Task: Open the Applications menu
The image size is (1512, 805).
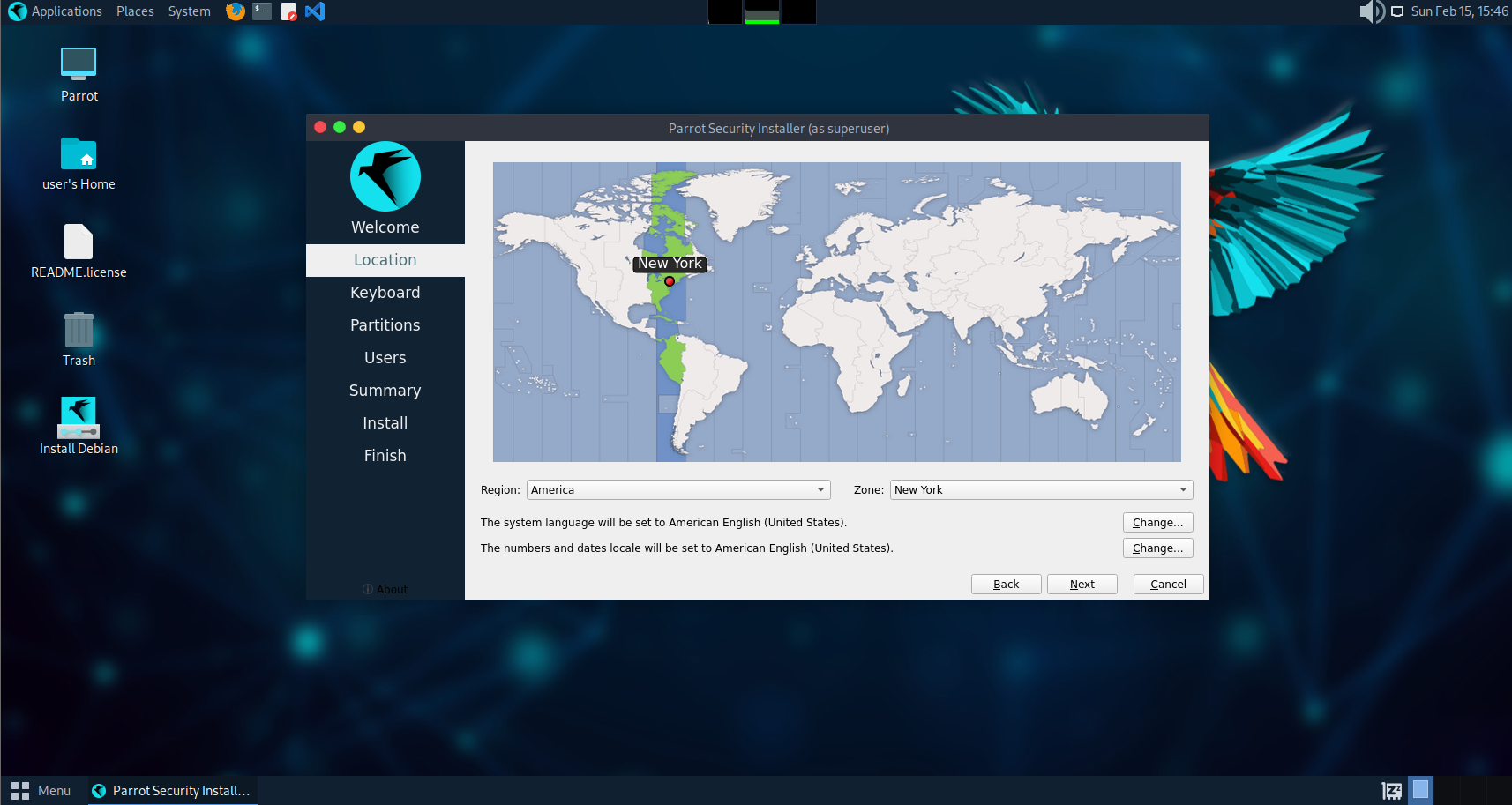Action: click(56, 11)
